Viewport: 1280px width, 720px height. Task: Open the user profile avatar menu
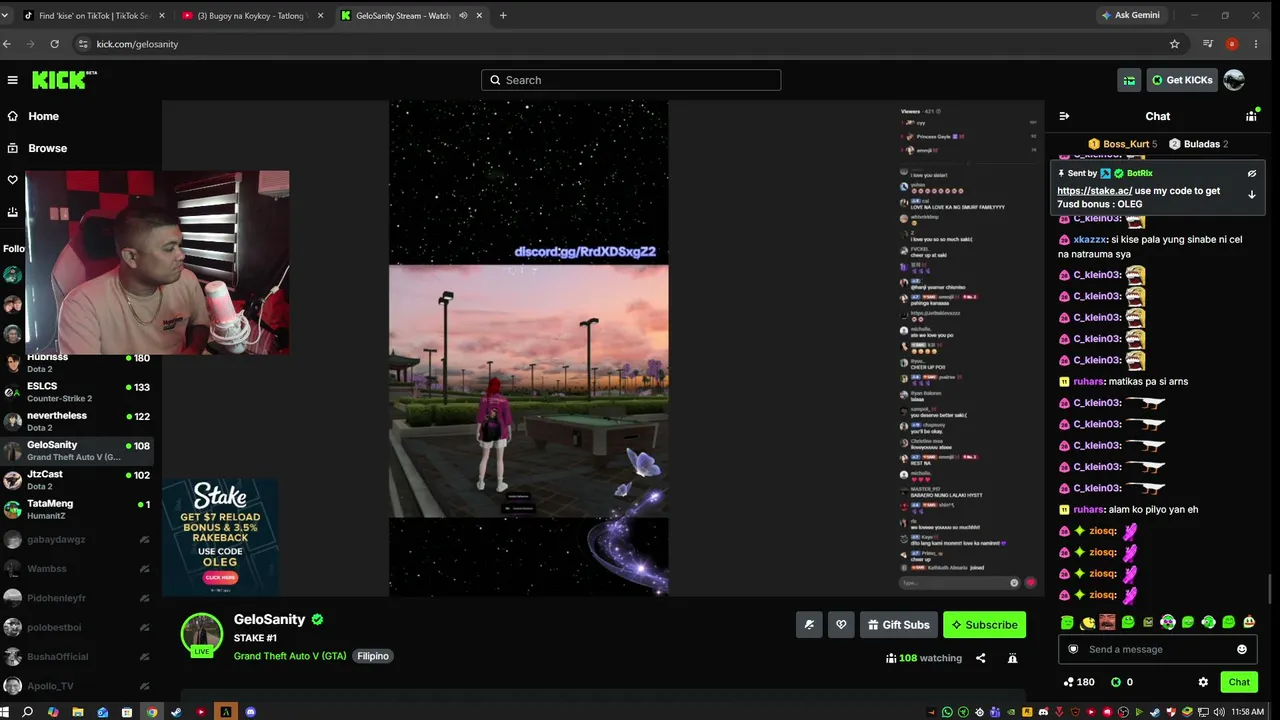point(1234,80)
